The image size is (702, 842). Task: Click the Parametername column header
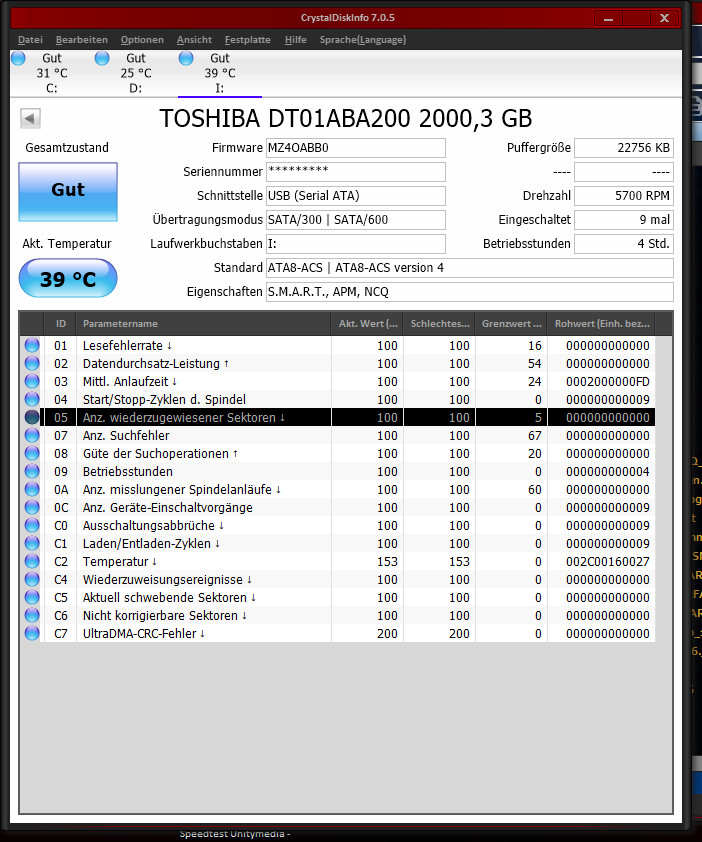tap(204, 323)
